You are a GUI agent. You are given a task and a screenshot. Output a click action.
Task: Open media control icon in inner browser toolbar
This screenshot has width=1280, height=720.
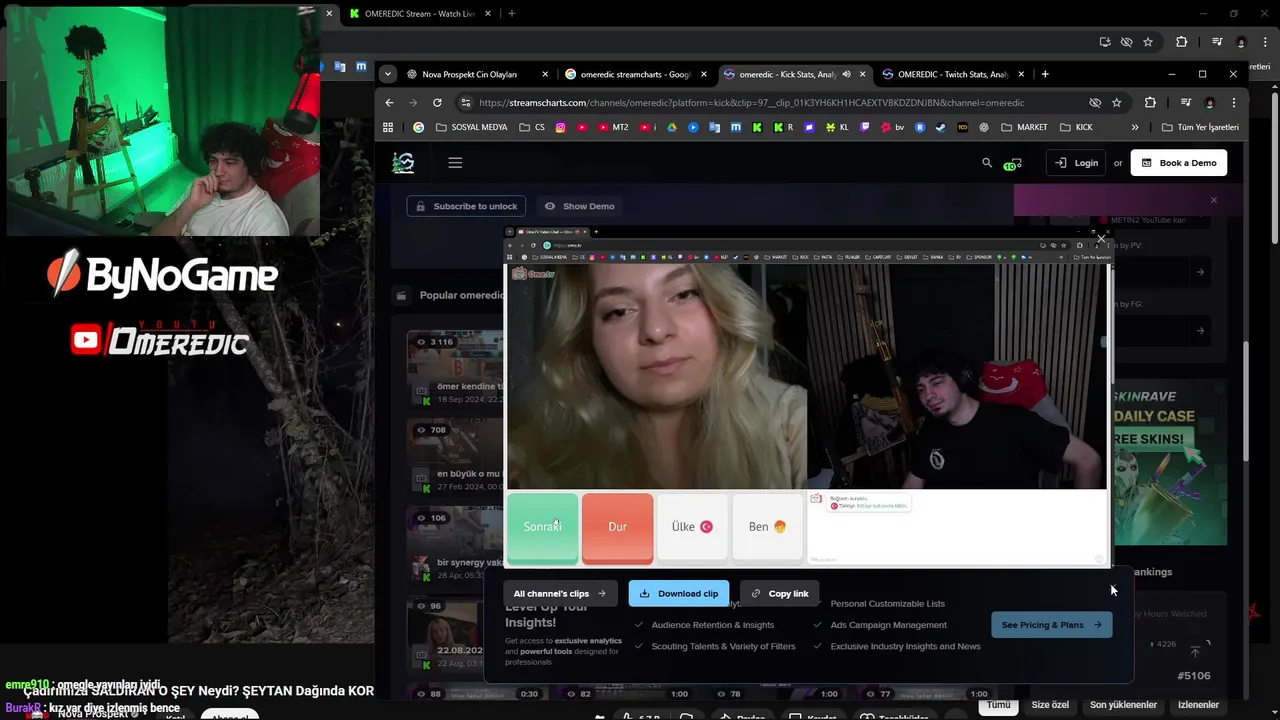tap(1185, 102)
